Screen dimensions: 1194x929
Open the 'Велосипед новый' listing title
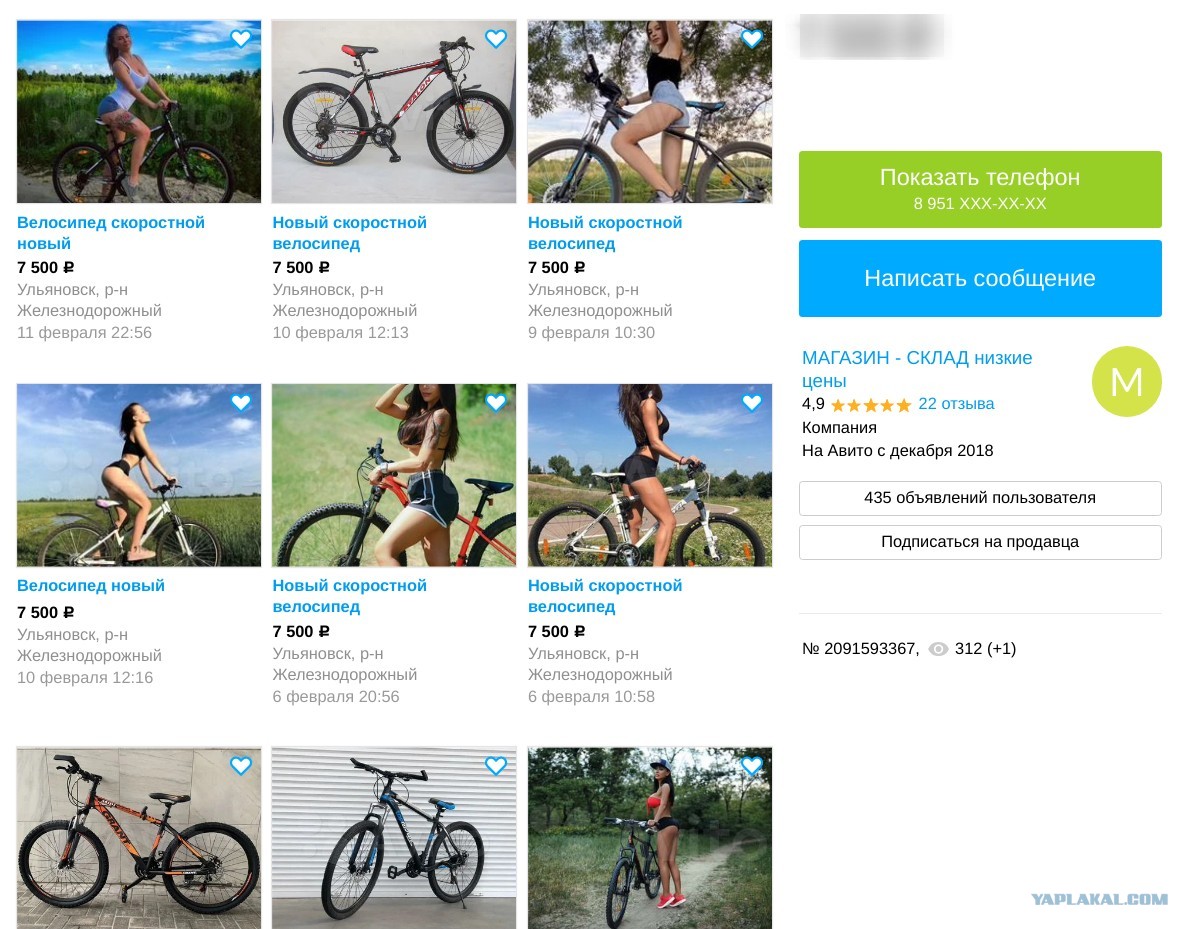tap(91, 586)
